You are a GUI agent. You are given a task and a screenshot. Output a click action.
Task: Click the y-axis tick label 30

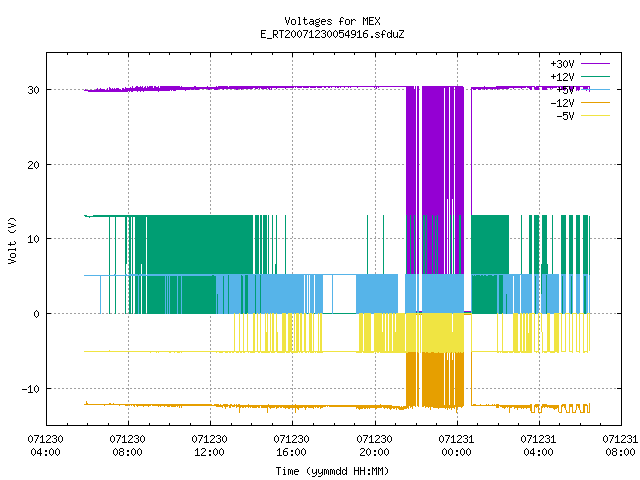[x=33, y=90]
